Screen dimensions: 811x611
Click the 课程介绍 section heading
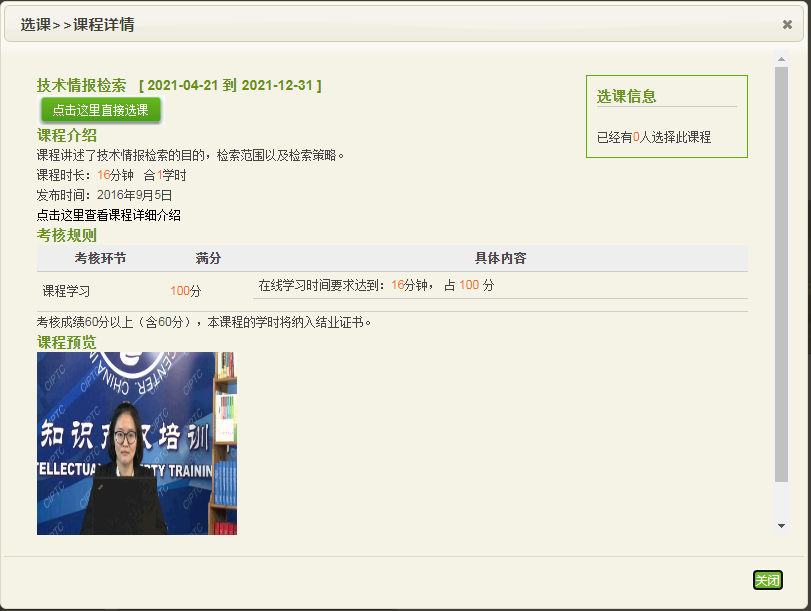click(x=67, y=135)
